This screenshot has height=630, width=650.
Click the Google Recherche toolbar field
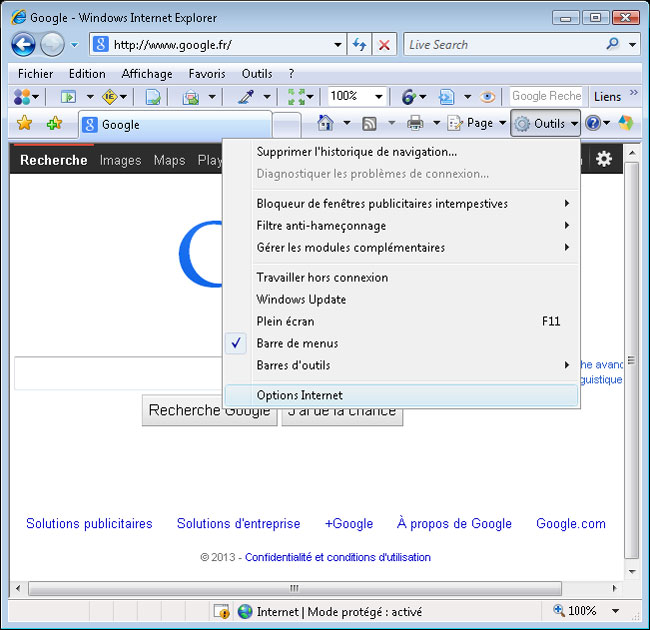[546, 96]
